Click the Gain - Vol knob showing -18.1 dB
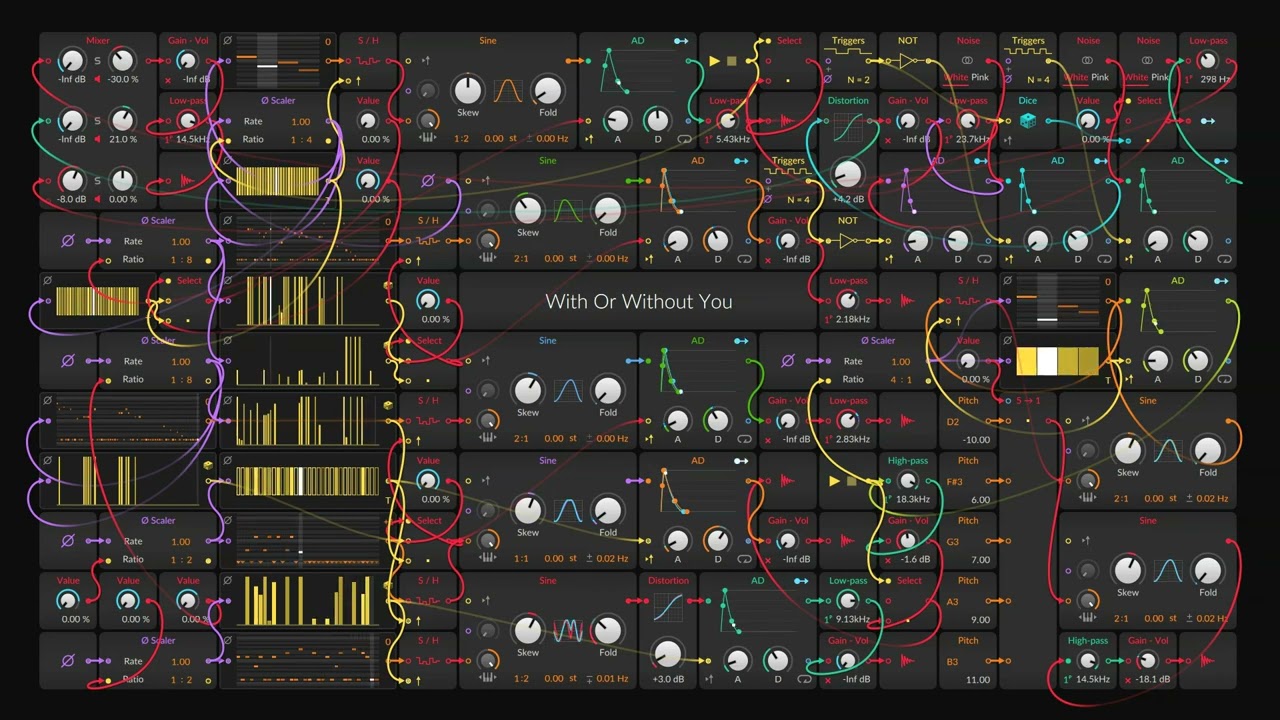1280x720 pixels. coord(1148,661)
